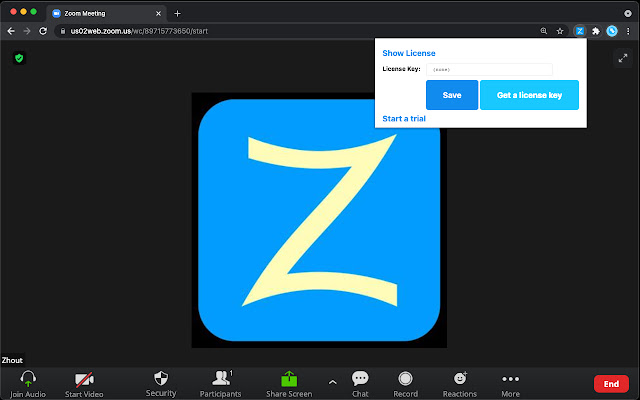Screen dimensions: 640x400
Task: Open the Security shield options
Action: click(161, 378)
